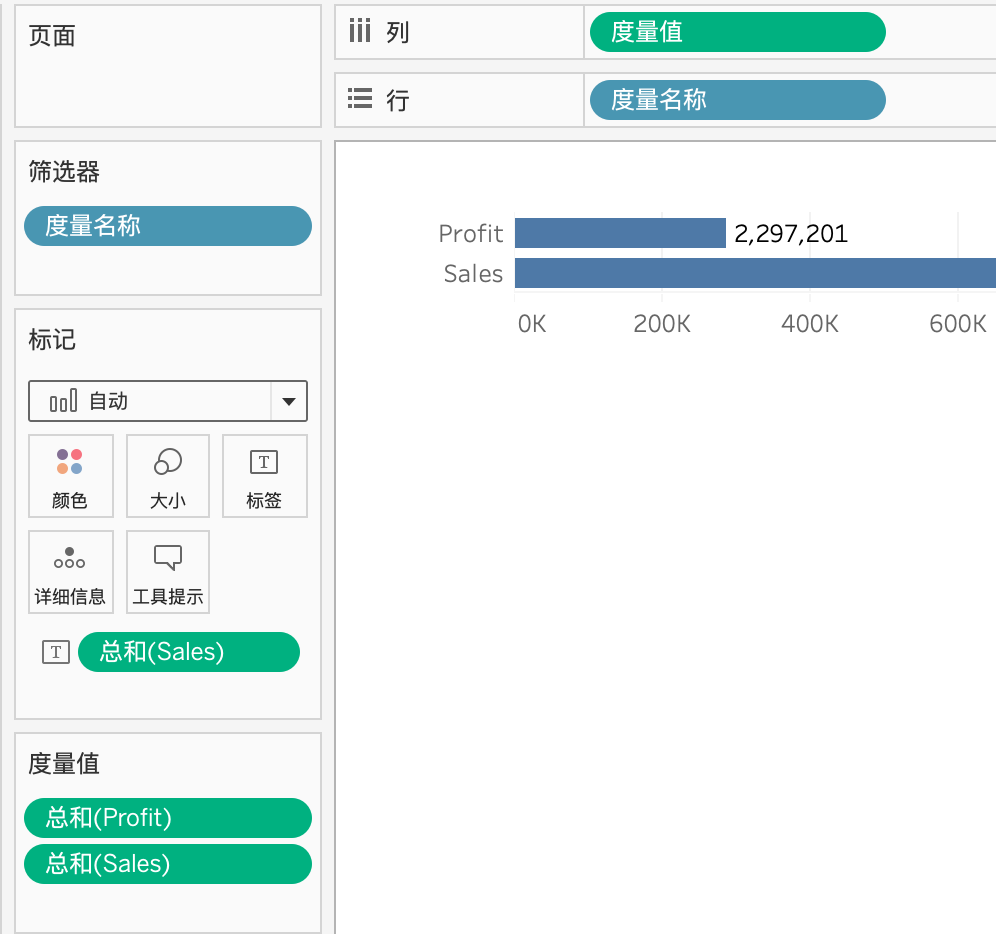996x934 pixels.
Task: Expand the 自动 mark type dropdown arrow
Action: 289,401
